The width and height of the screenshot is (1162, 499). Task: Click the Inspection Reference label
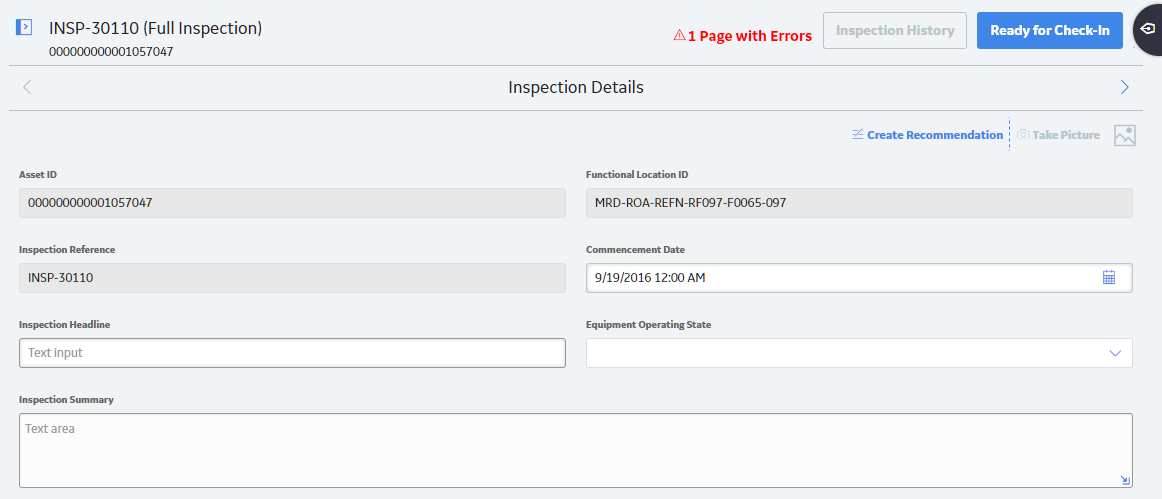(x=67, y=249)
